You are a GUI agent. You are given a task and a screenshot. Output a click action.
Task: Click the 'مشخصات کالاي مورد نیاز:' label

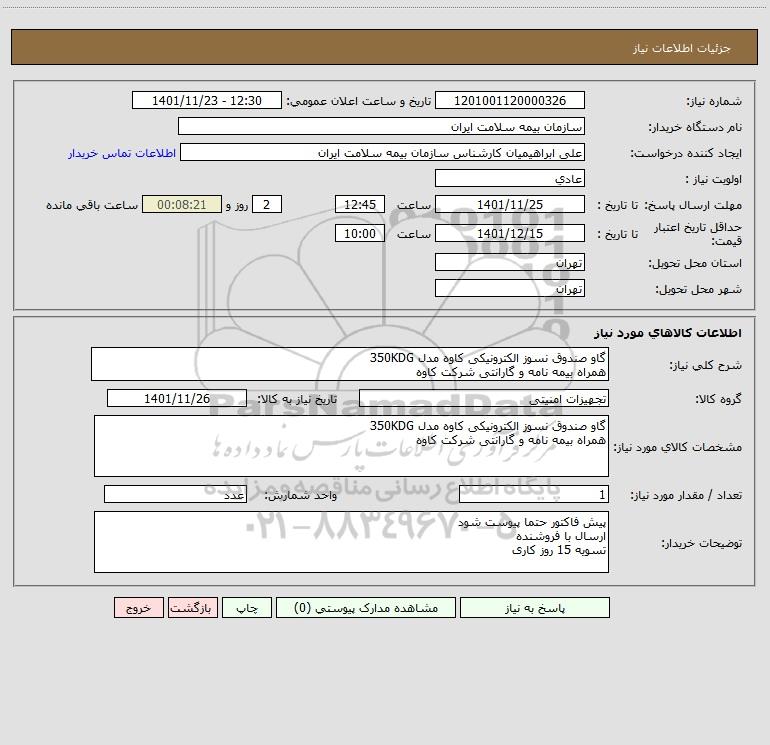(x=678, y=447)
